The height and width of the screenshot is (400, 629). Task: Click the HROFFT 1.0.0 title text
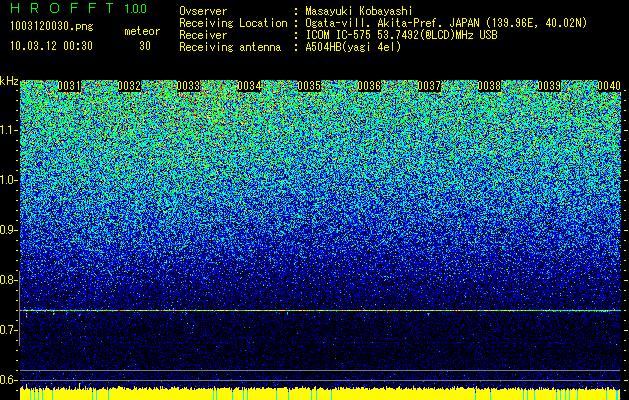click(x=78, y=8)
